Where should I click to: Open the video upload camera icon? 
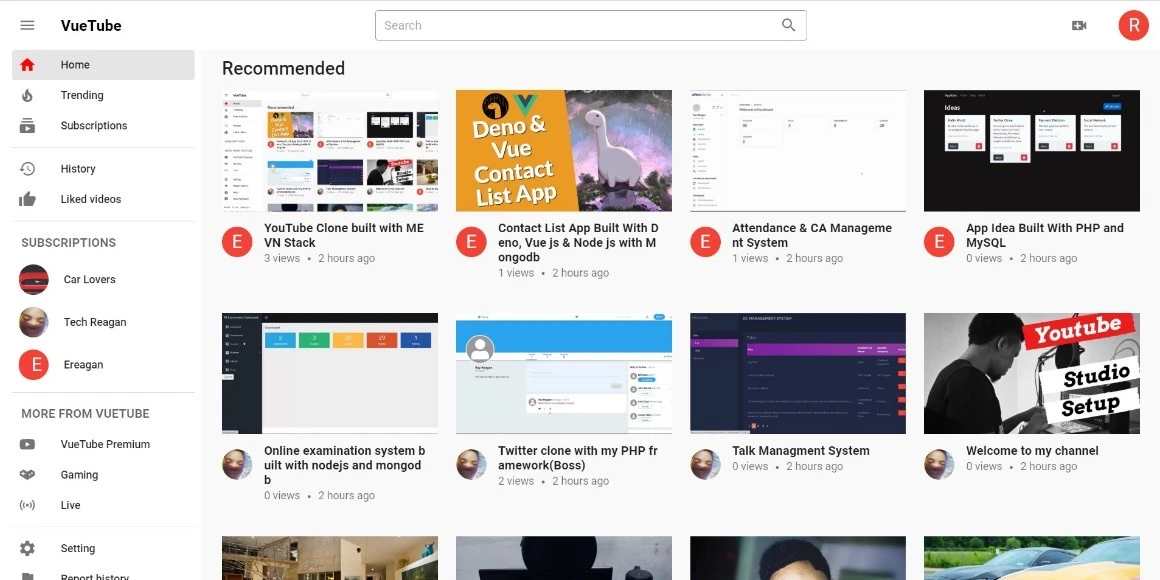pyautogui.click(x=1079, y=25)
